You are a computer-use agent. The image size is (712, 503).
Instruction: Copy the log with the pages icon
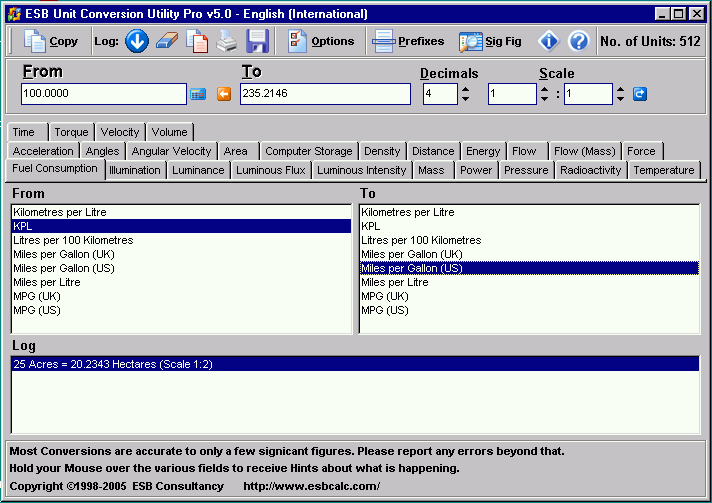[x=197, y=41]
